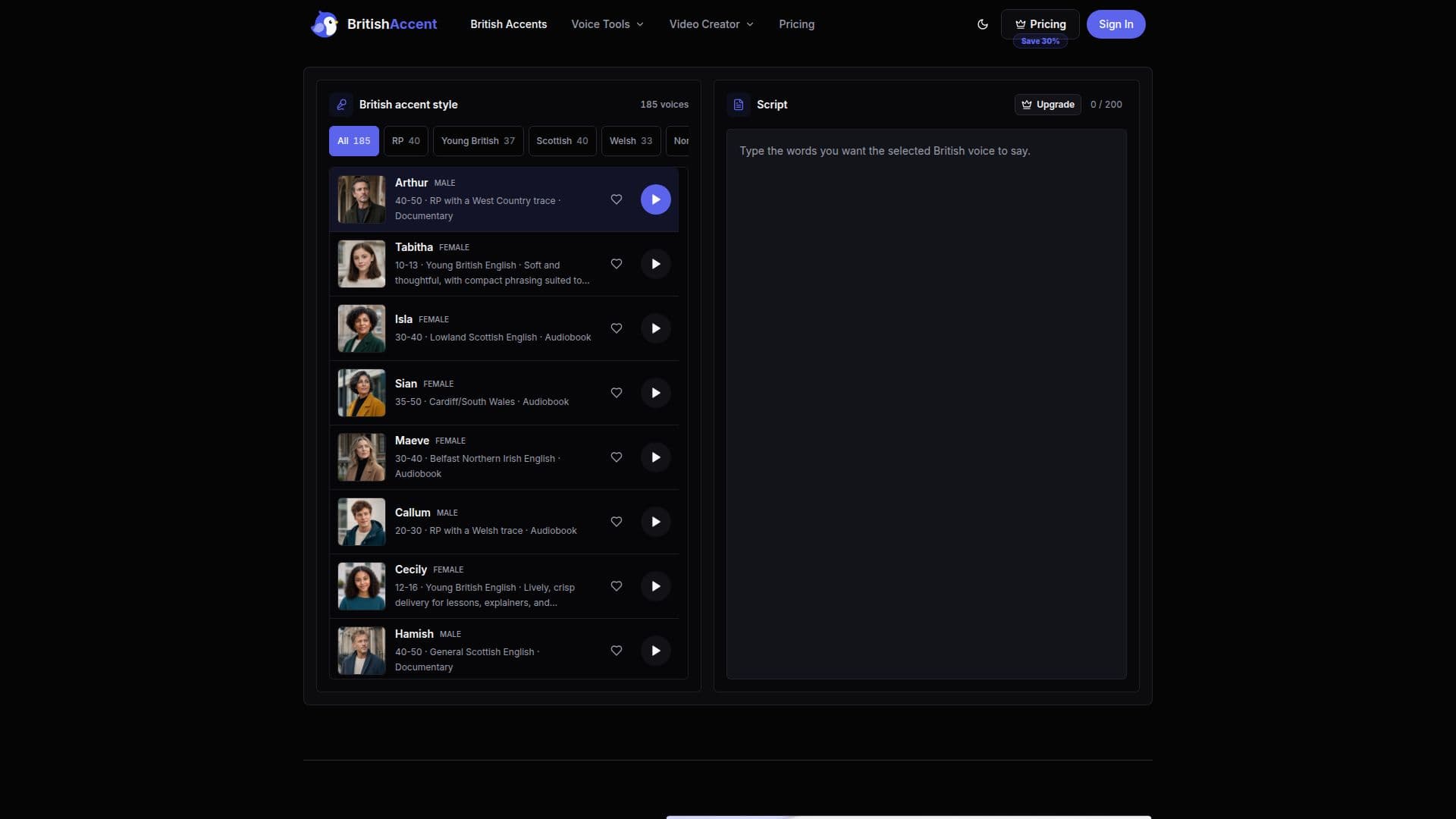Screen dimensions: 1456x819
Task: Filter by Young British 37 tab
Action: 478,141
